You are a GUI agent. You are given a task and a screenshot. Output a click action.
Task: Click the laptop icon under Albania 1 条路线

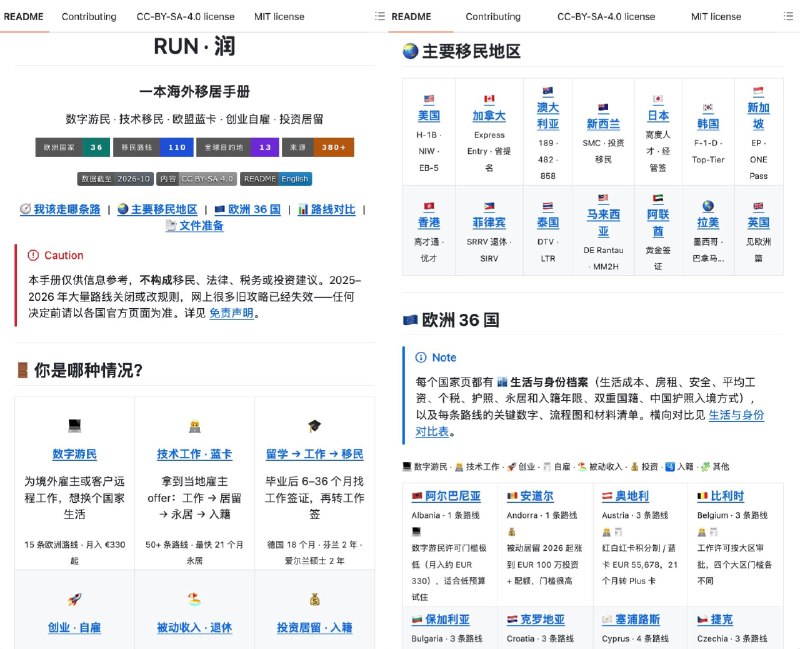pyautogui.click(x=416, y=531)
